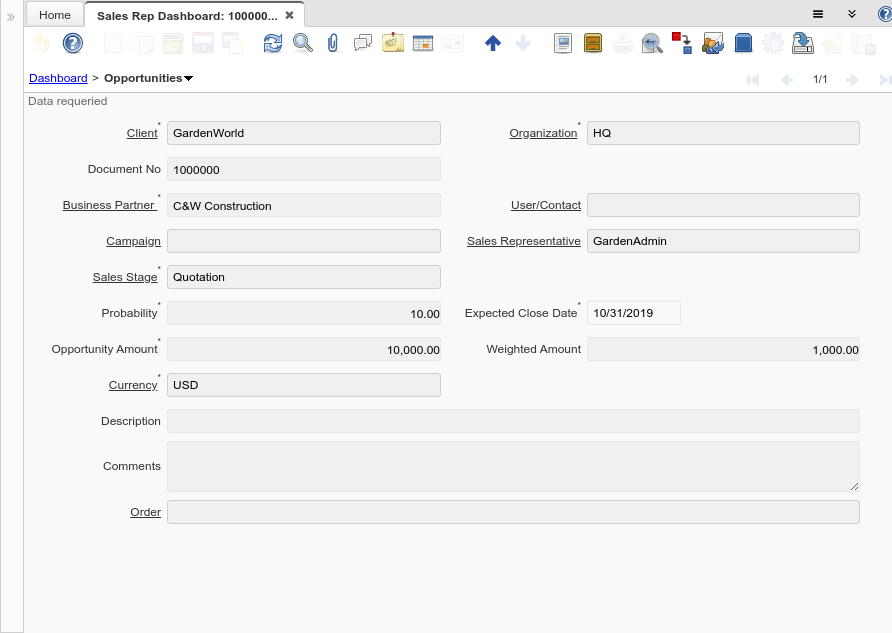Click the paperclip Attachment icon
Image resolution: width=892 pixels, height=633 pixels.
[333, 43]
